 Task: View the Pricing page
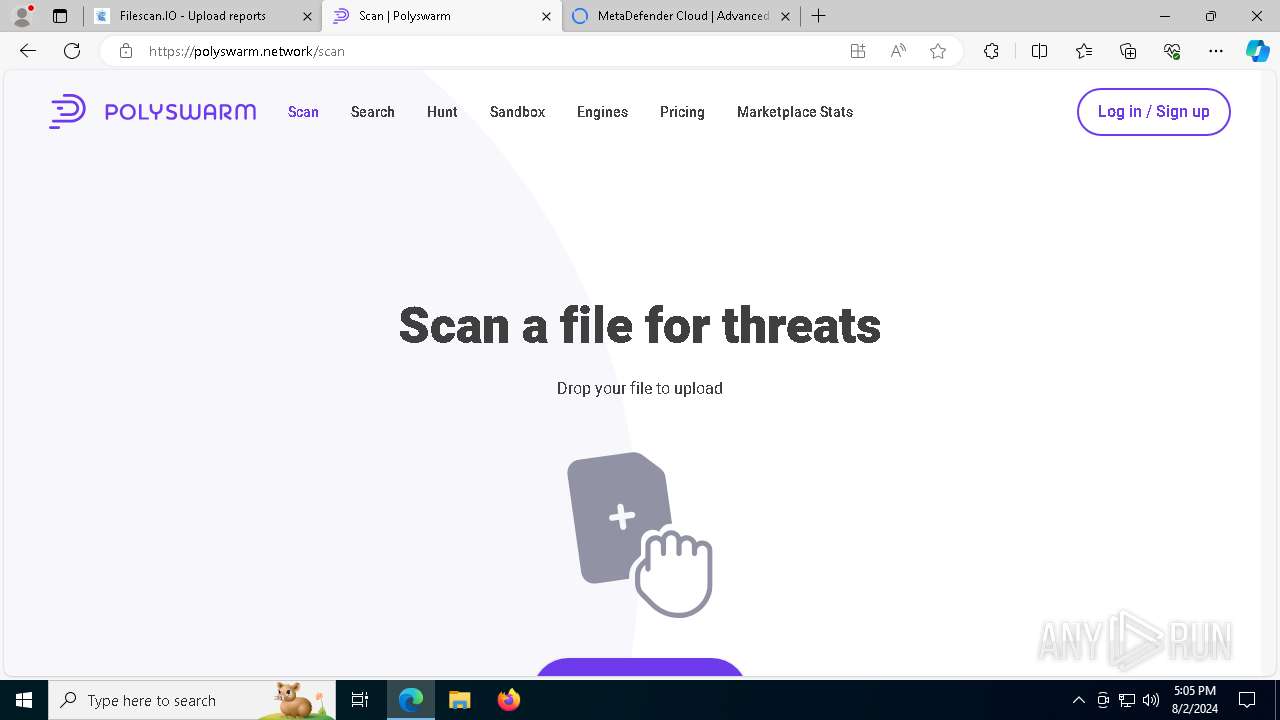[682, 112]
